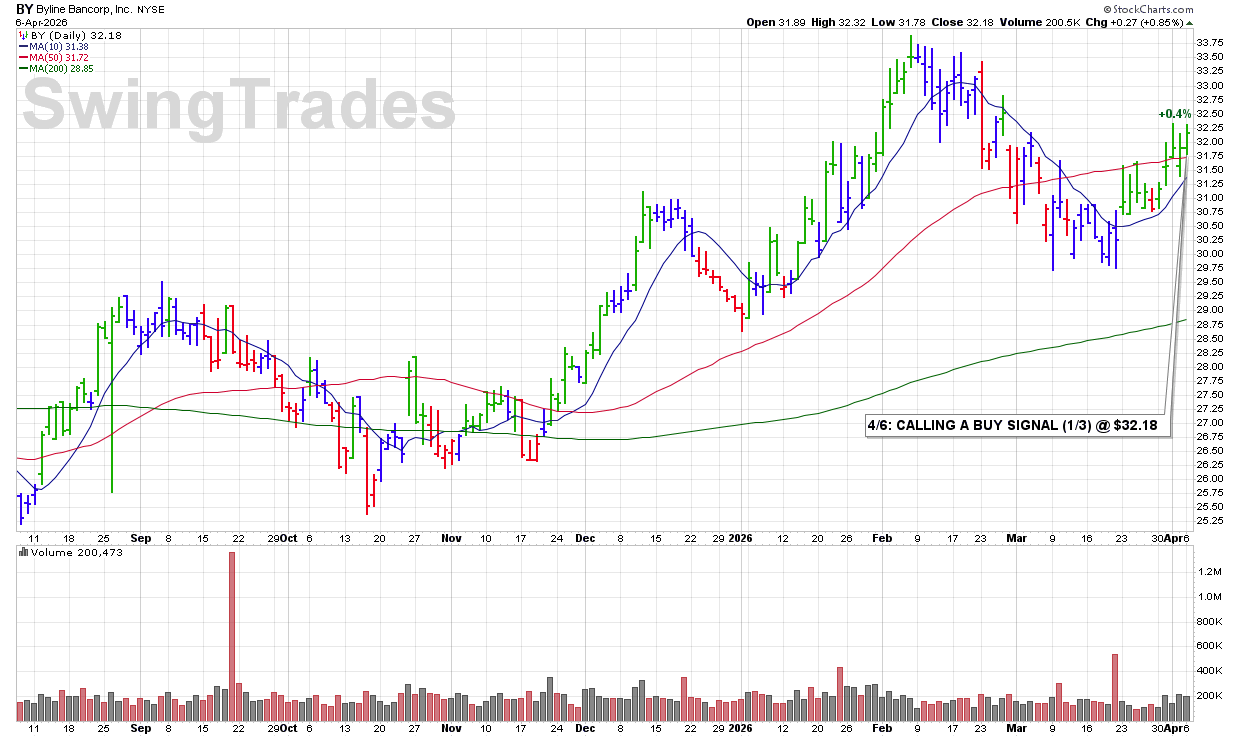Image resolution: width=1240 pixels, height=737 pixels.
Task: Click the 33.75 price axis label
Action: tap(1211, 43)
